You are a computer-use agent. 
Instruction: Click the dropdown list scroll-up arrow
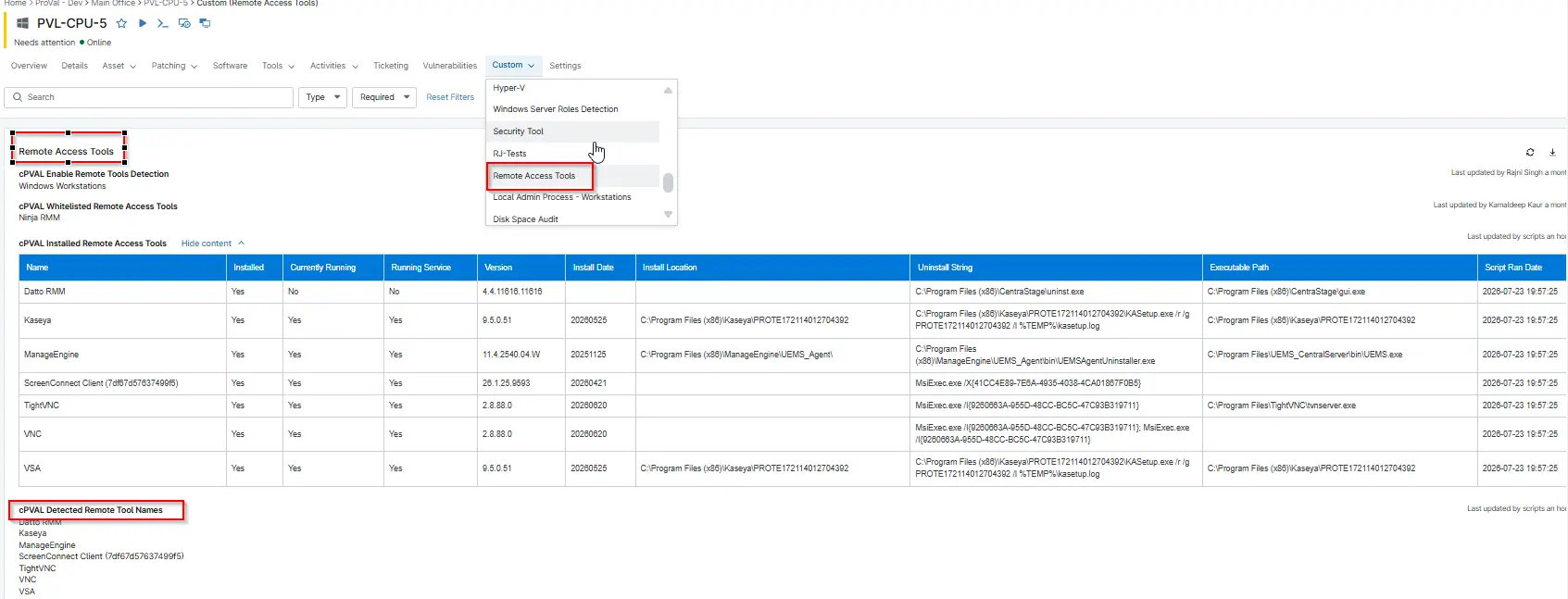[668, 90]
